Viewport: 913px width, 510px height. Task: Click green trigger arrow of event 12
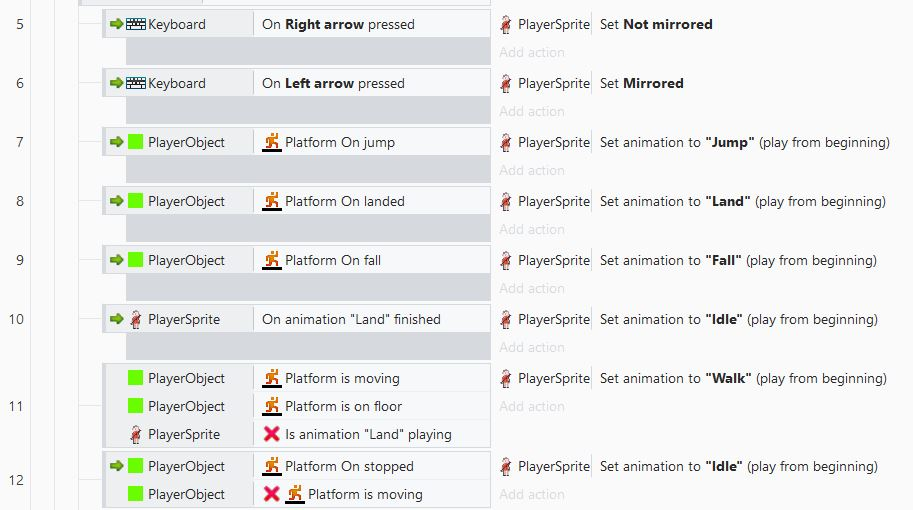(x=116, y=466)
